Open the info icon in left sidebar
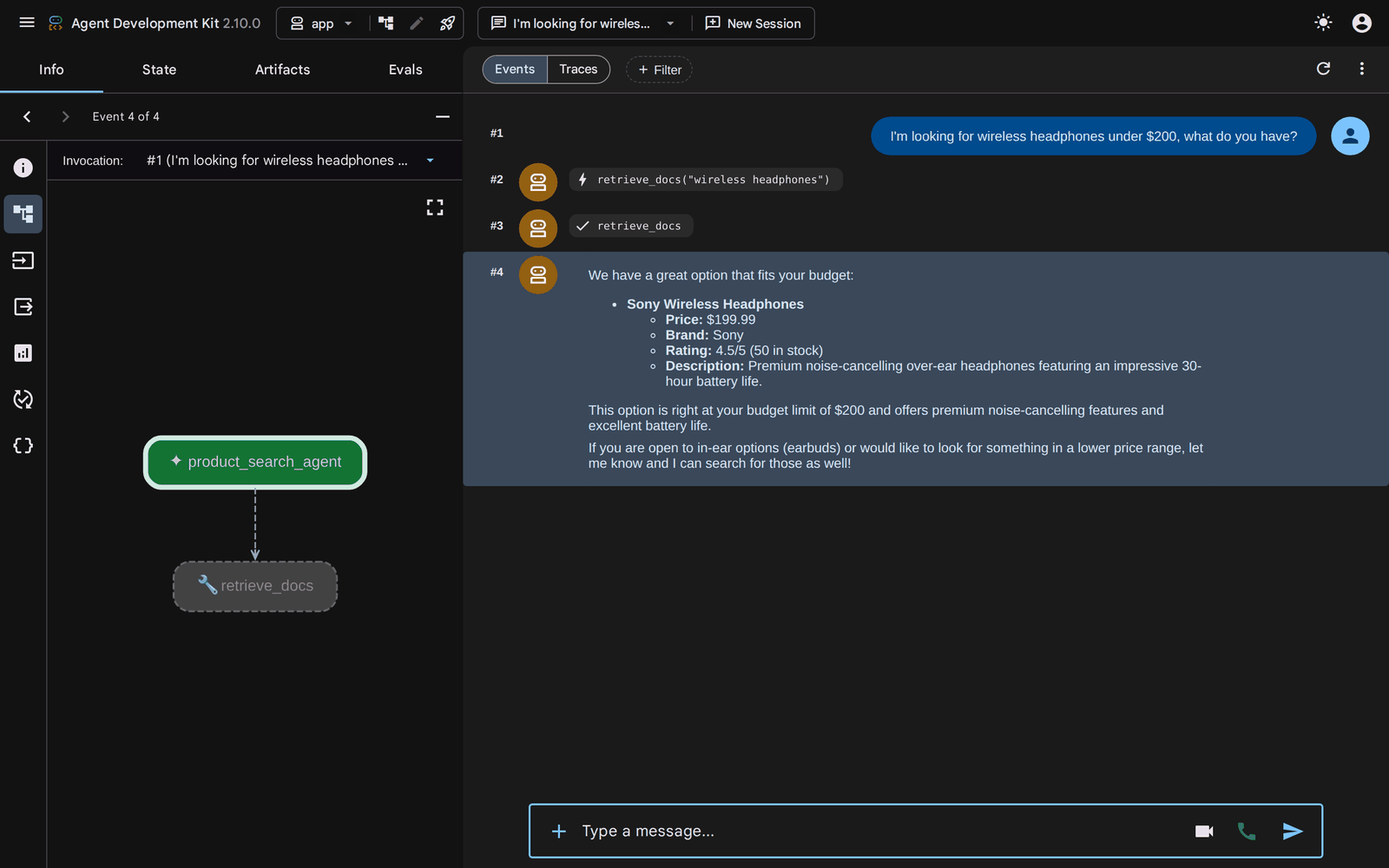The width and height of the screenshot is (1389, 868). point(23,168)
